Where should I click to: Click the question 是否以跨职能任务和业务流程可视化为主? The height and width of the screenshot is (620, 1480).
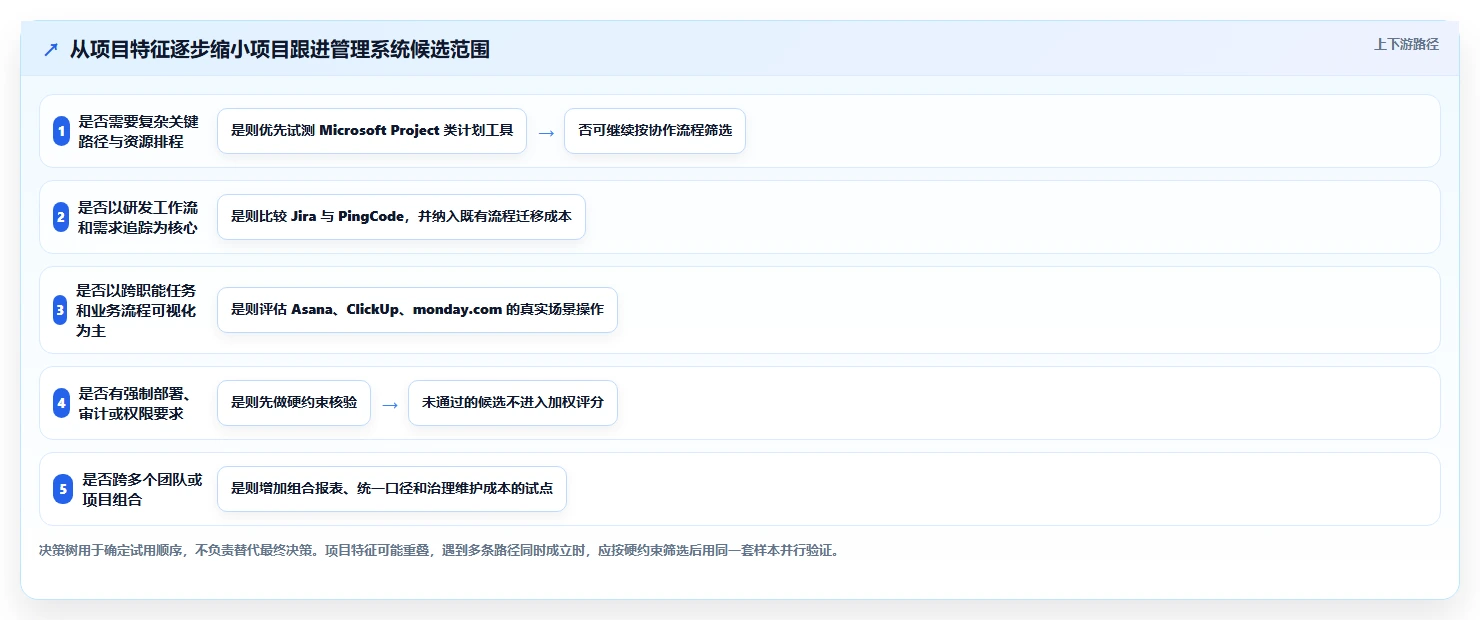point(136,310)
